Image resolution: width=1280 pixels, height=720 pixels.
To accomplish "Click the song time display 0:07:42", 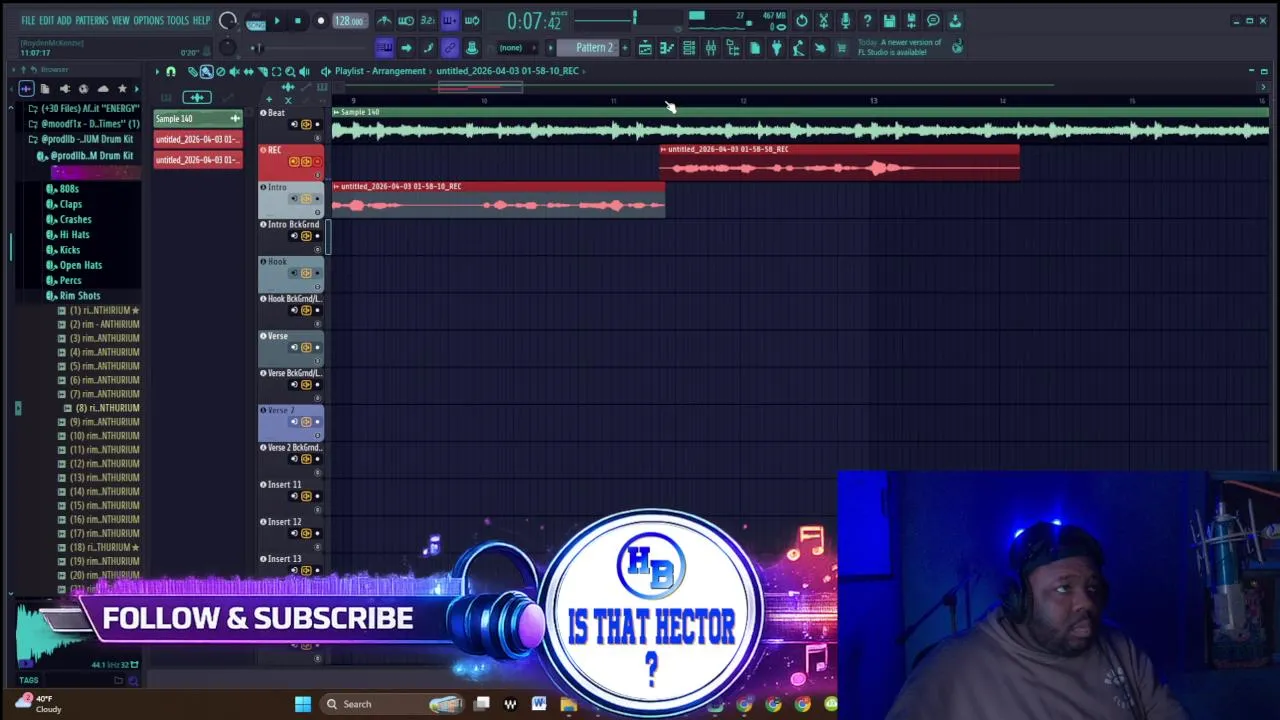I will (534, 21).
